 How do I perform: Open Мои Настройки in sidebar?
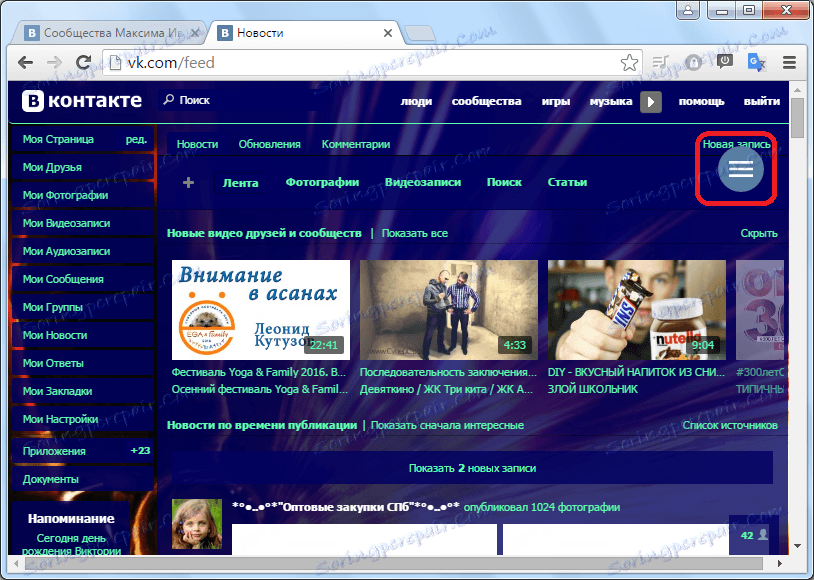point(83,420)
